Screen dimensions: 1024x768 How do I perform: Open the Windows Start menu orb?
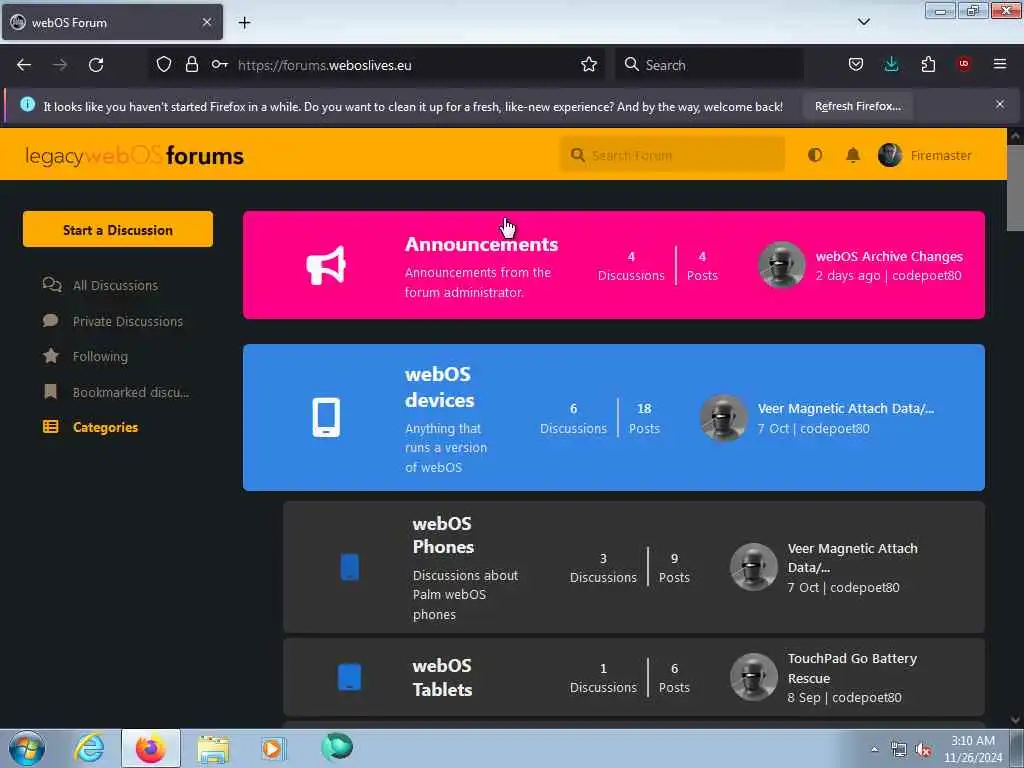pos(27,748)
